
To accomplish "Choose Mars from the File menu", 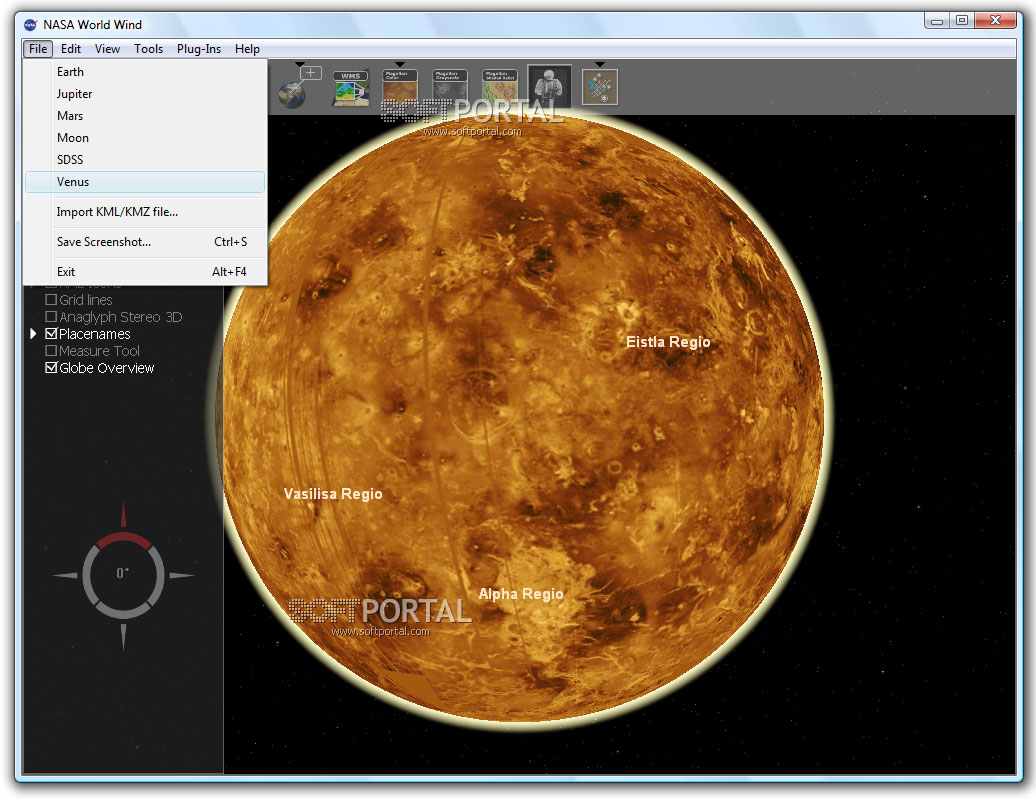I will [x=70, y=116].
